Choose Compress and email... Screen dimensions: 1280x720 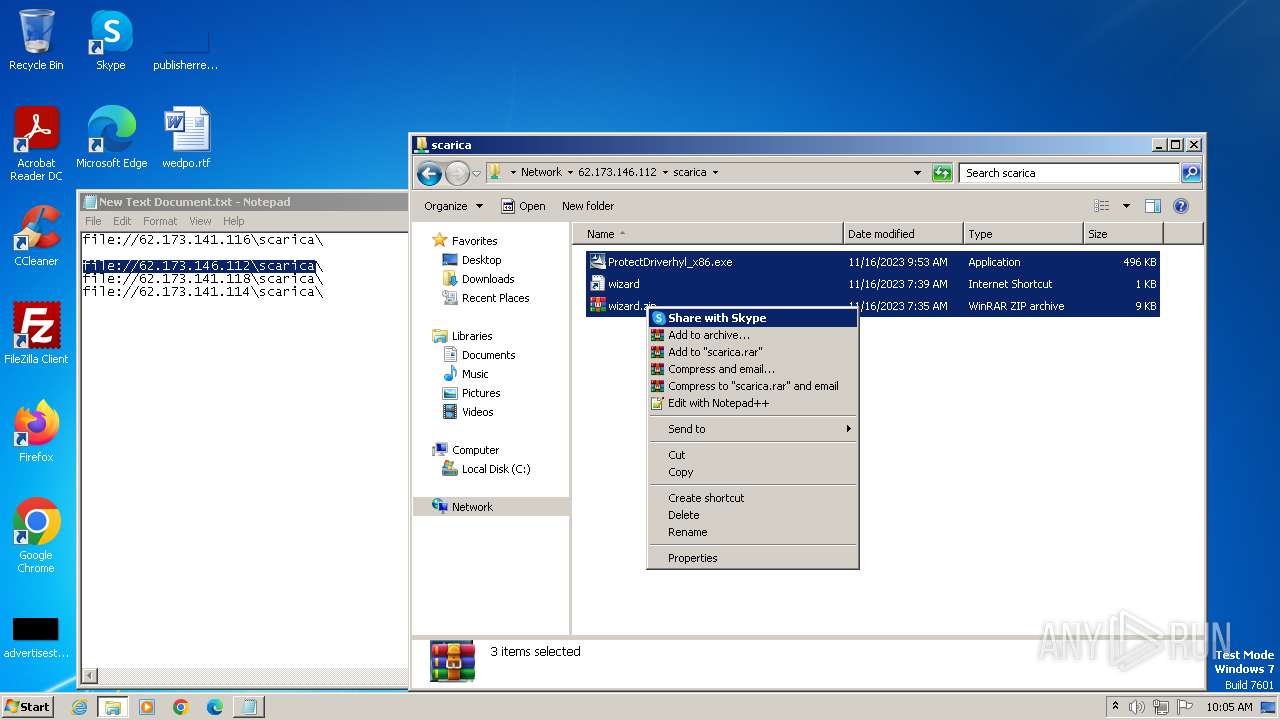coord(753,369)
